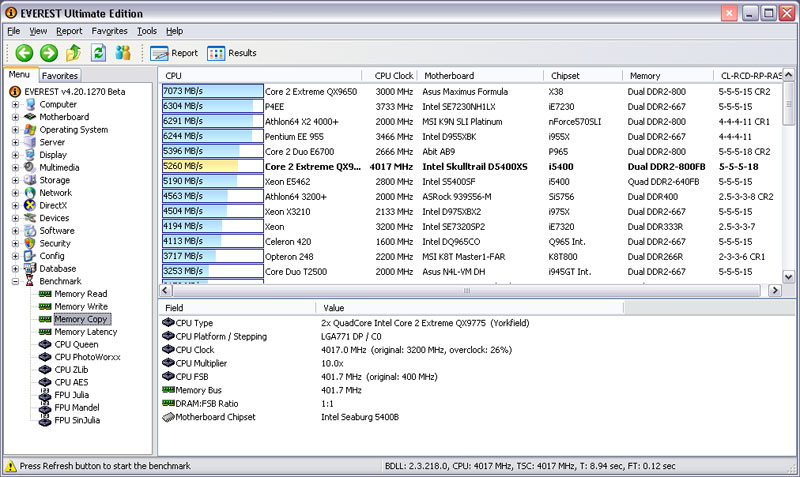This screenshot has width=800, height=477.
Task: Select the Storage tree icon
Action: [x=30, y=180]
